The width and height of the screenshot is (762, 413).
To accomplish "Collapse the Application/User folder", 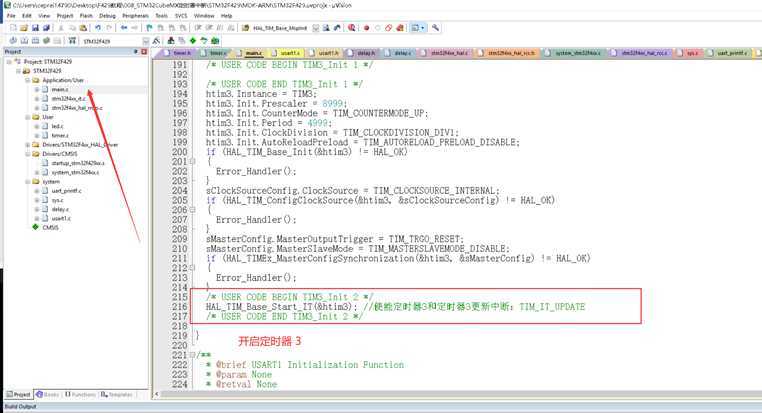I will coord(28,80).
